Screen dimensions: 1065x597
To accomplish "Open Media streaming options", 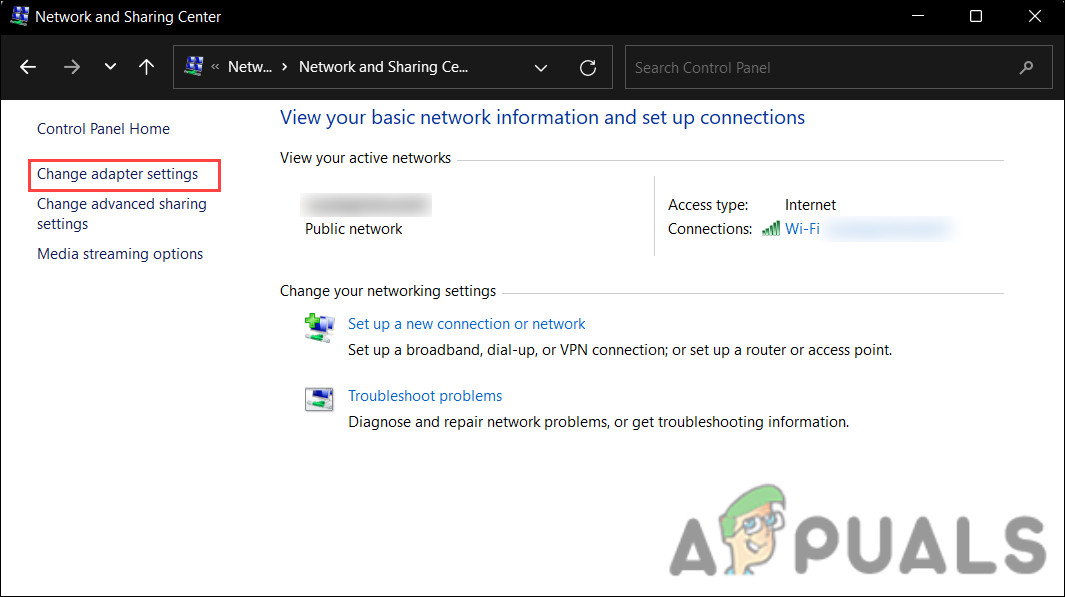I will pos(120,254).
